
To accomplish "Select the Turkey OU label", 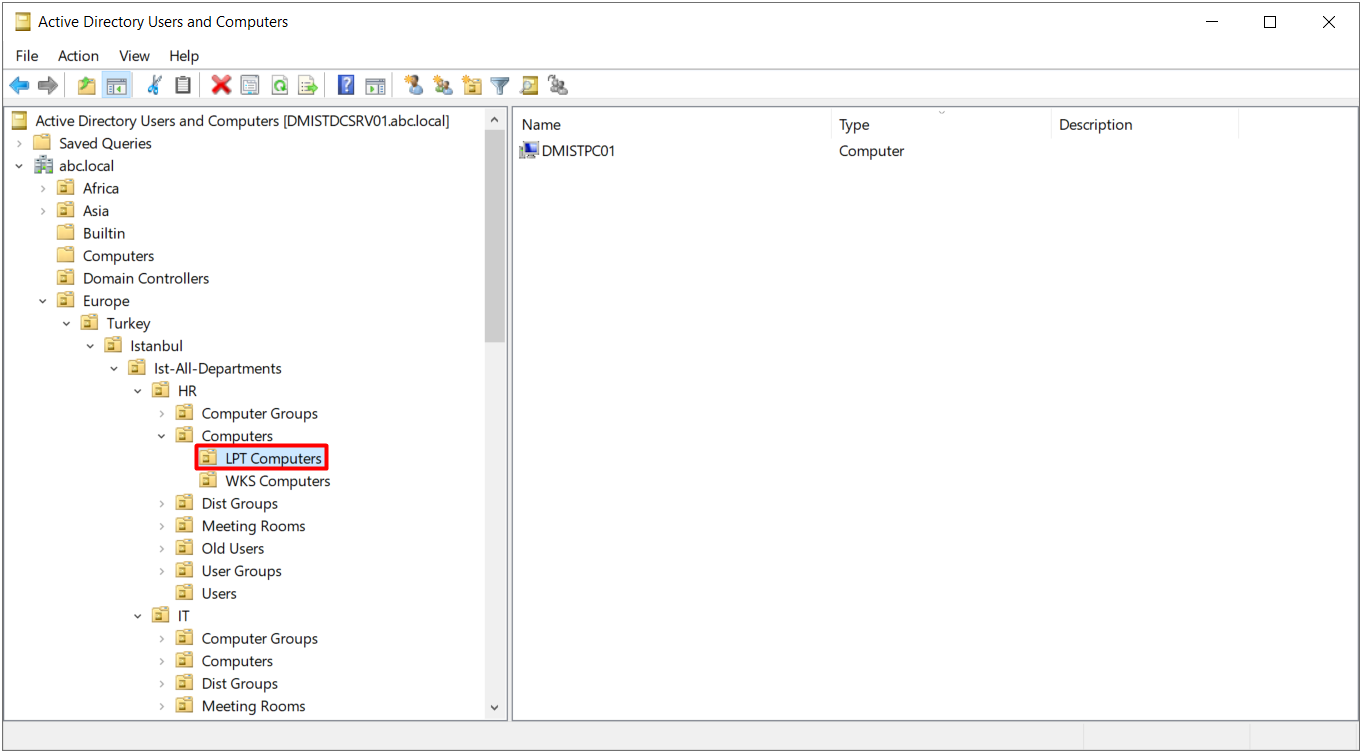I will click(128, 323).
